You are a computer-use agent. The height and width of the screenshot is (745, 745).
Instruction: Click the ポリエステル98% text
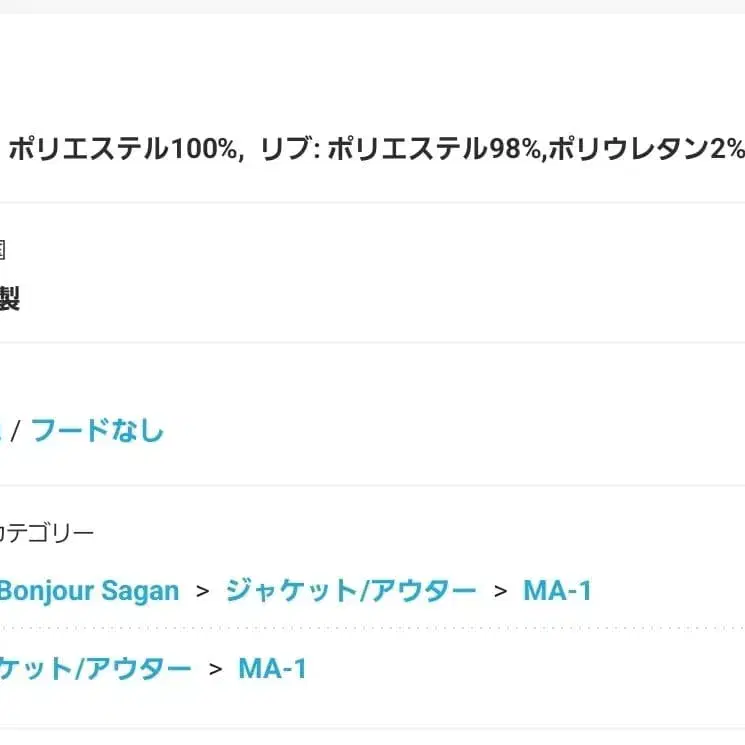[x=435, y=150]
